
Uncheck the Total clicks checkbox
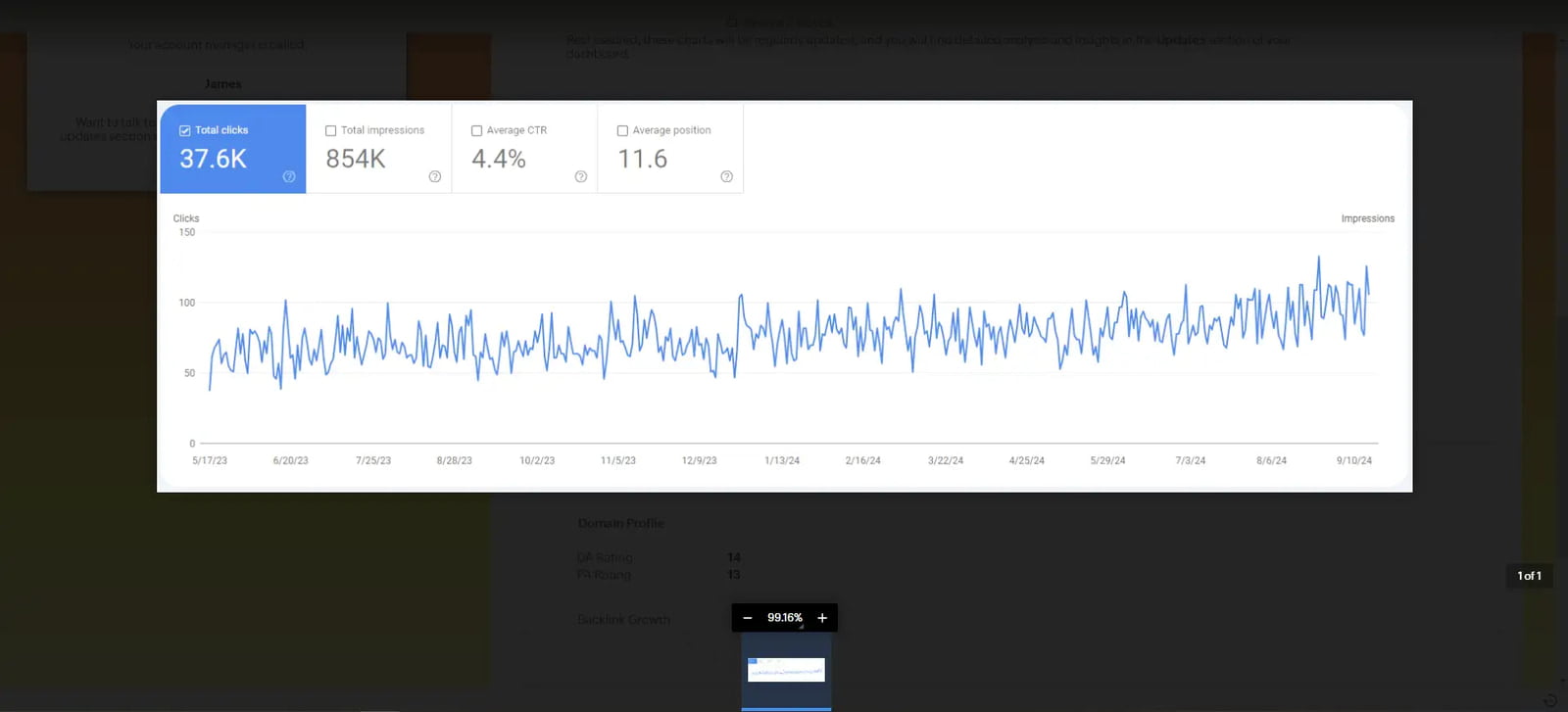(x=185, y=130)
